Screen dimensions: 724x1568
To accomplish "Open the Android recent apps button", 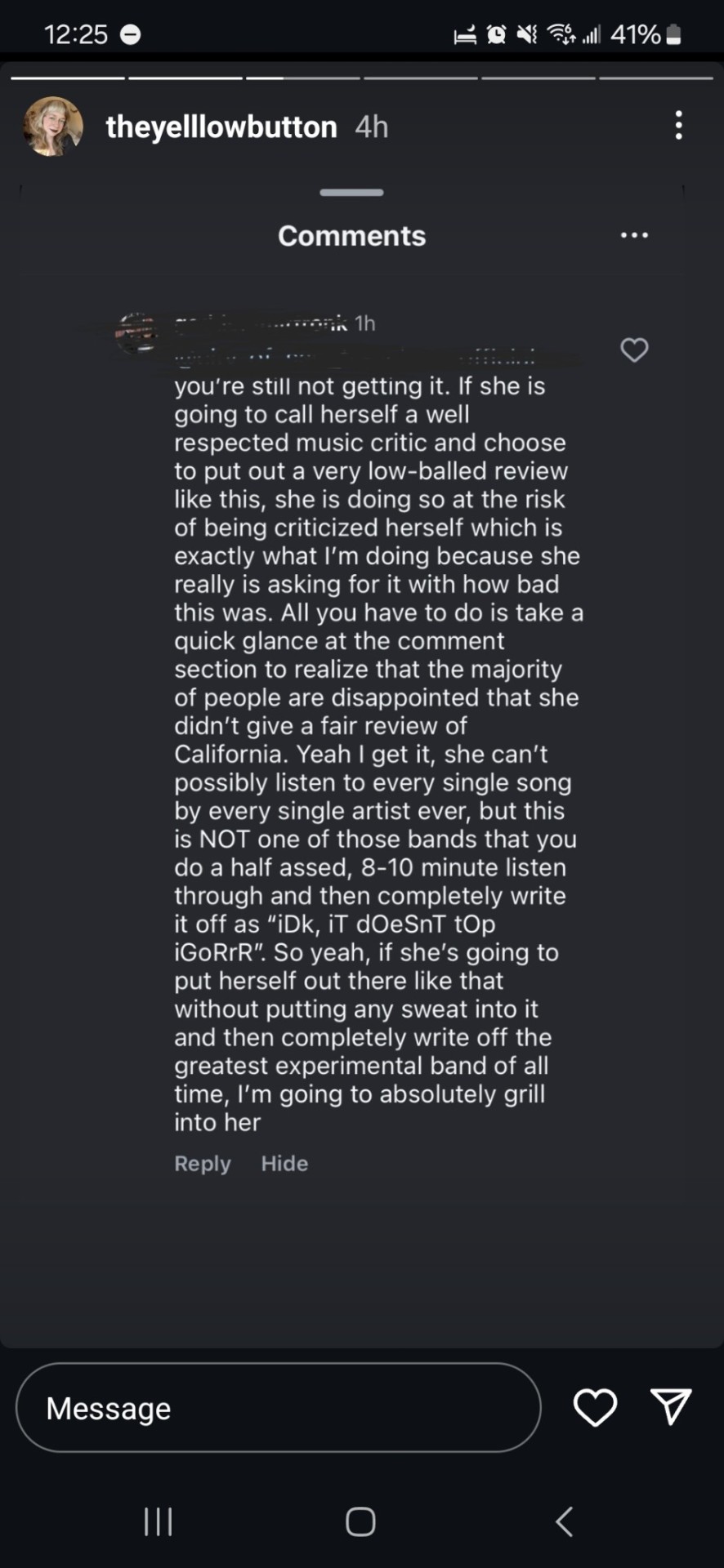I will (158, 1521).
